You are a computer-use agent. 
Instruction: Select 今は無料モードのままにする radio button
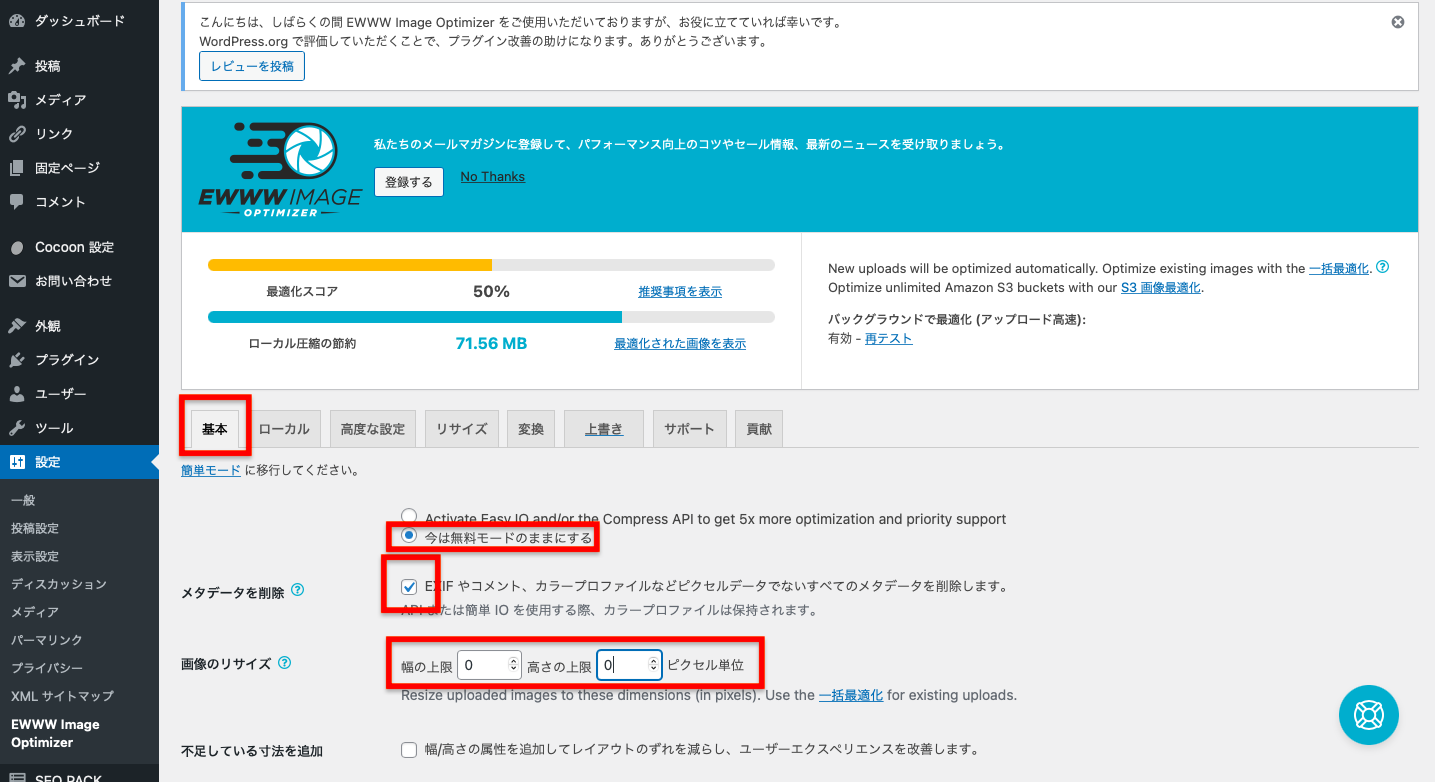[409, 536]
